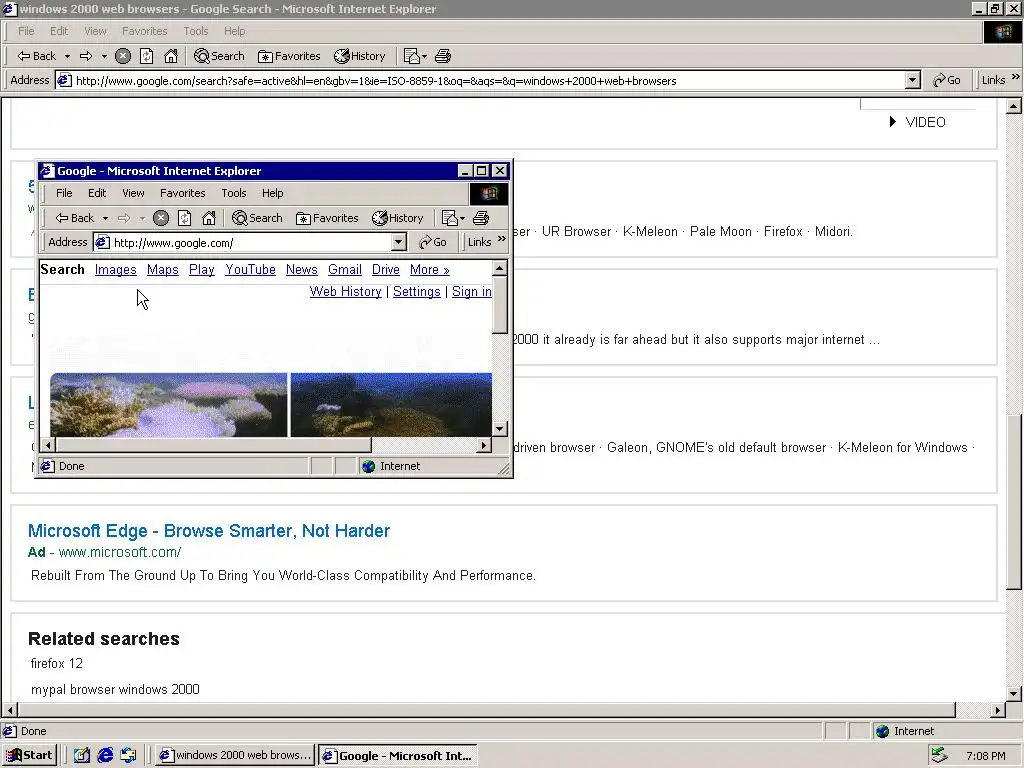Click the Images link on Google page
The height and width of the screenshot is (768, 1024).
tap(116, 270)
